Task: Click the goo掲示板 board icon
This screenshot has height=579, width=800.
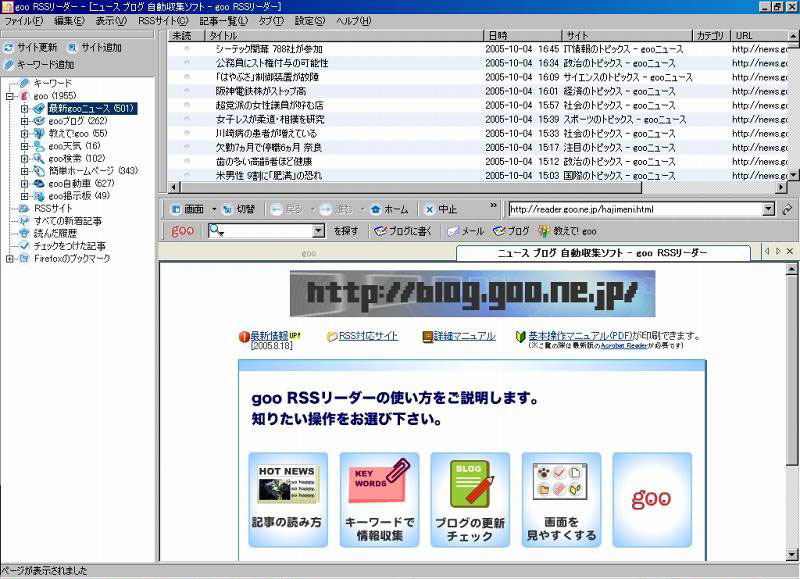Action: [x=39, y=196]
